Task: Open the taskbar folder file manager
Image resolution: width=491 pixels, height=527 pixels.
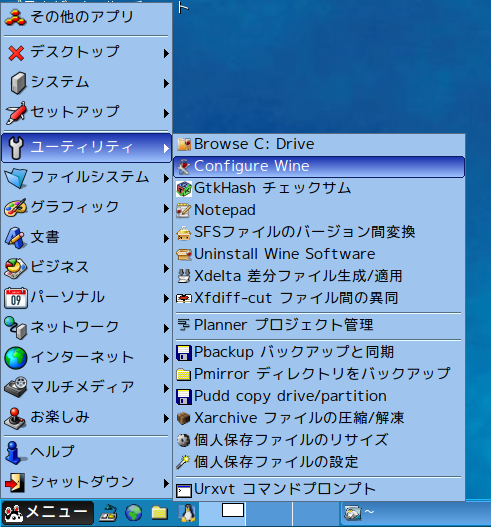Action: [x=159, y=513]
